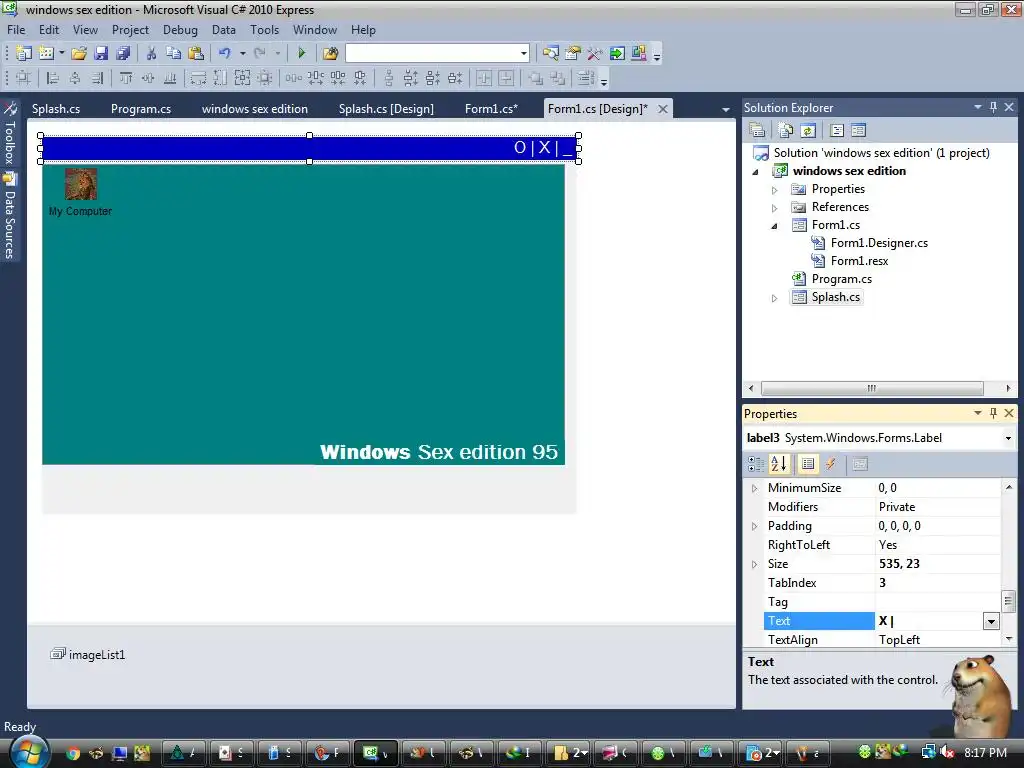Click the Add New Item icon
Viewport: 1024px width, 768px height.
point(46,54)
